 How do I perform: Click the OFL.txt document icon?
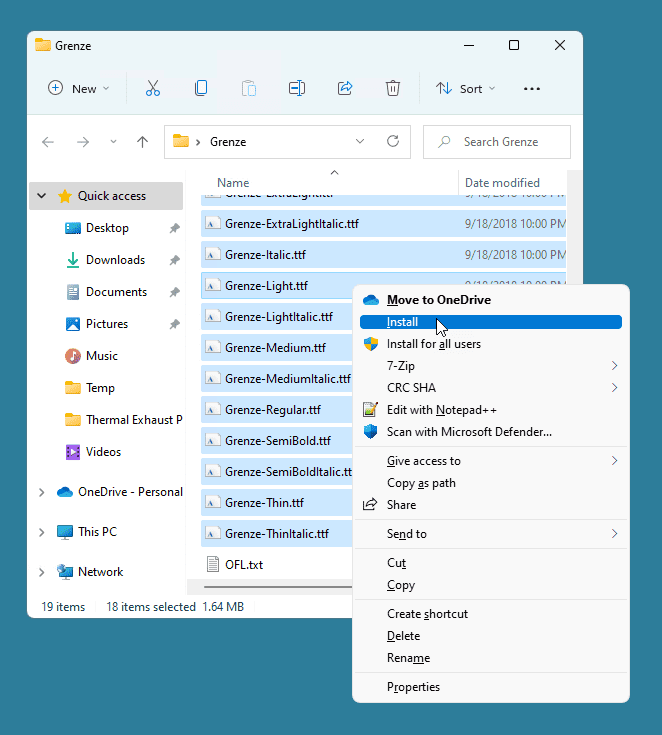click(x=213, y=564)
